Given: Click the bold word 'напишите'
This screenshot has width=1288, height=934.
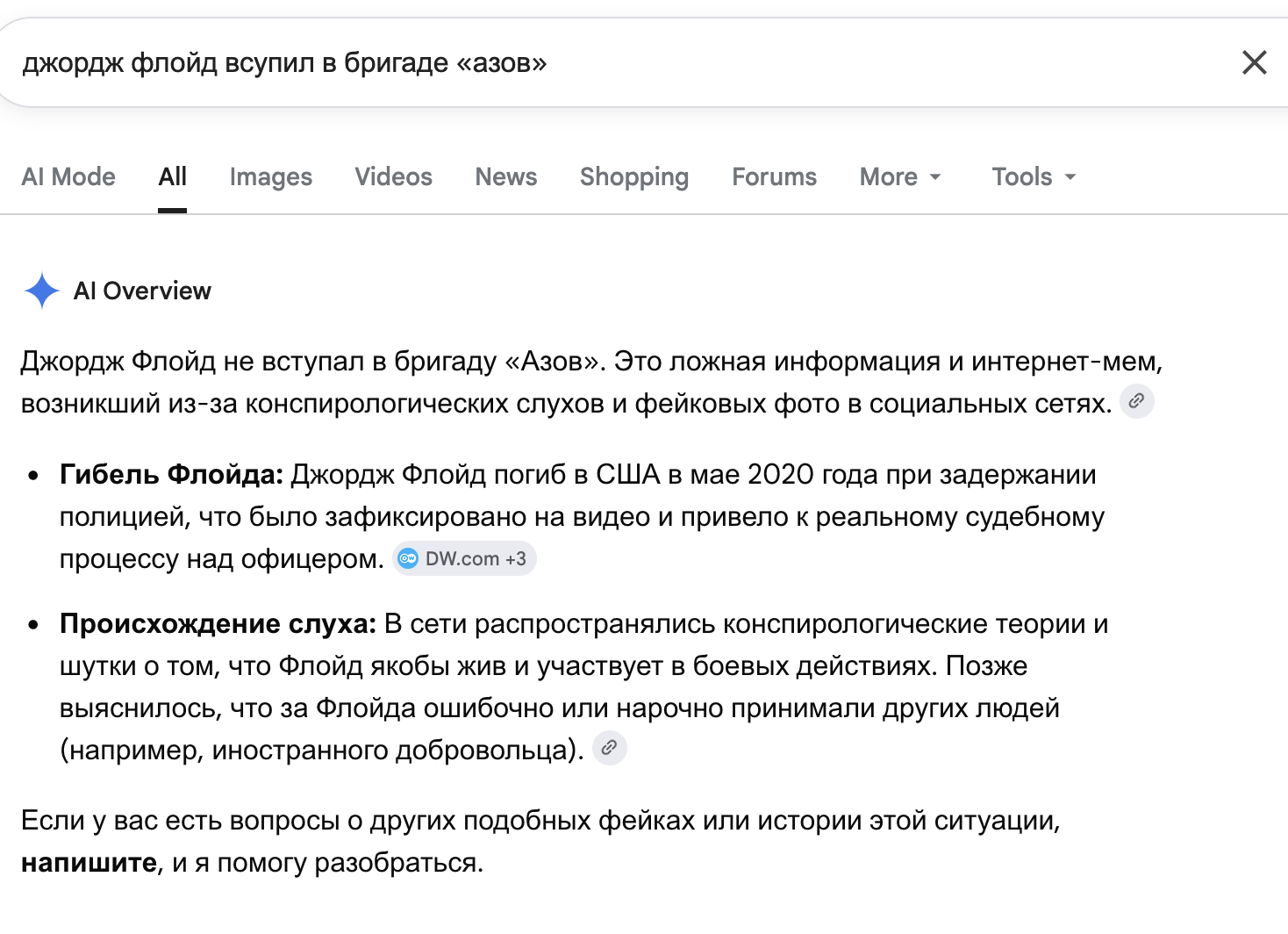Looking at the screenshot, I should (89, 862).
